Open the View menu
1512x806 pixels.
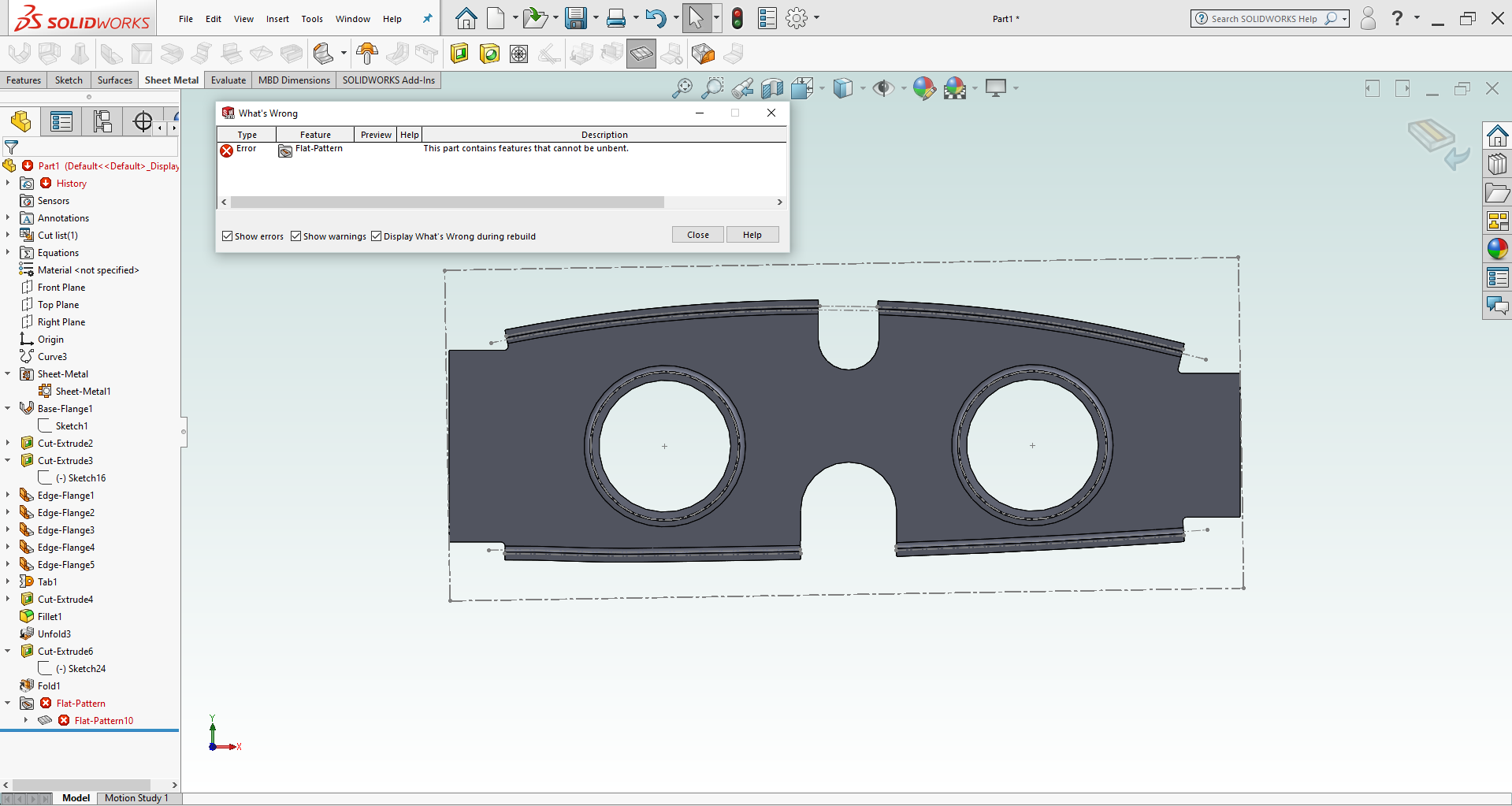243,19
